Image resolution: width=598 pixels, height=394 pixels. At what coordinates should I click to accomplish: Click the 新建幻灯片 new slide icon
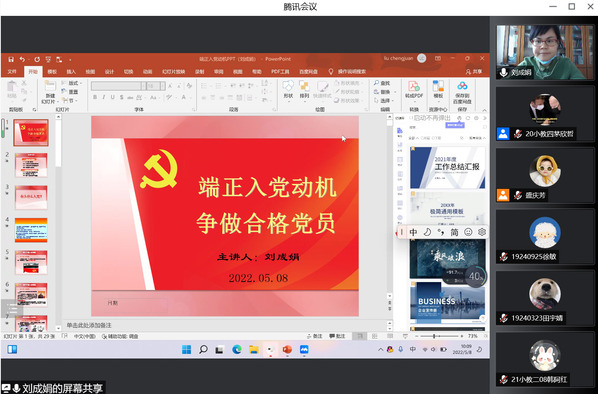[50, 92]
